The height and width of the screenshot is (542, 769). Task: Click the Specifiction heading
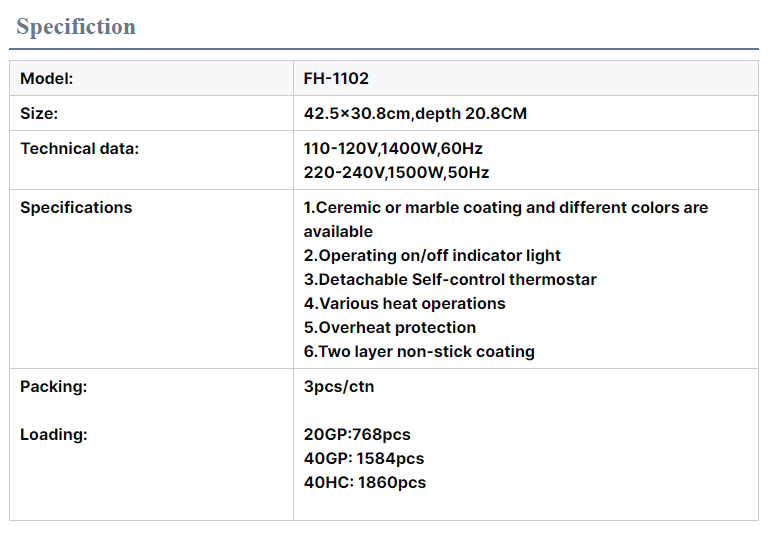76,26
